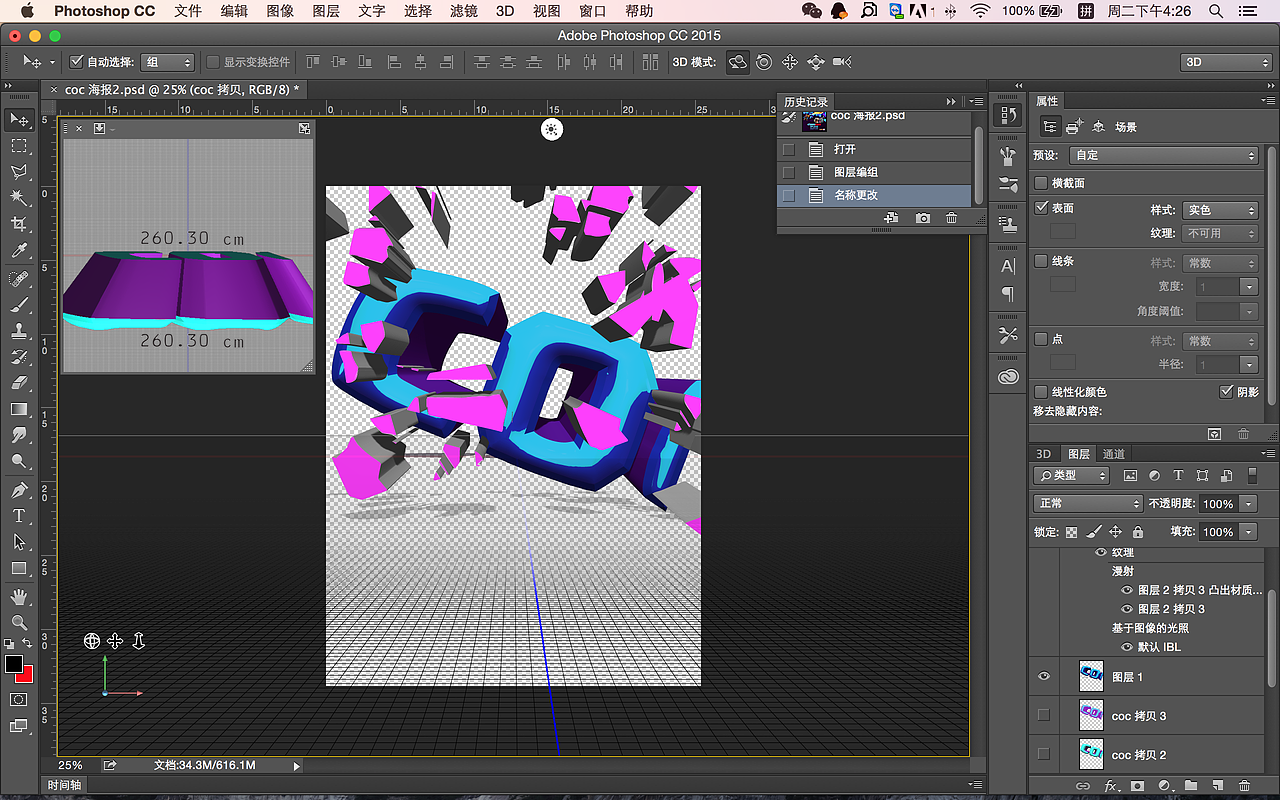The height and width of the screenshot is (800, 1280).
Task: Create a new group in Layers panel
Action: pos(1190,786)
